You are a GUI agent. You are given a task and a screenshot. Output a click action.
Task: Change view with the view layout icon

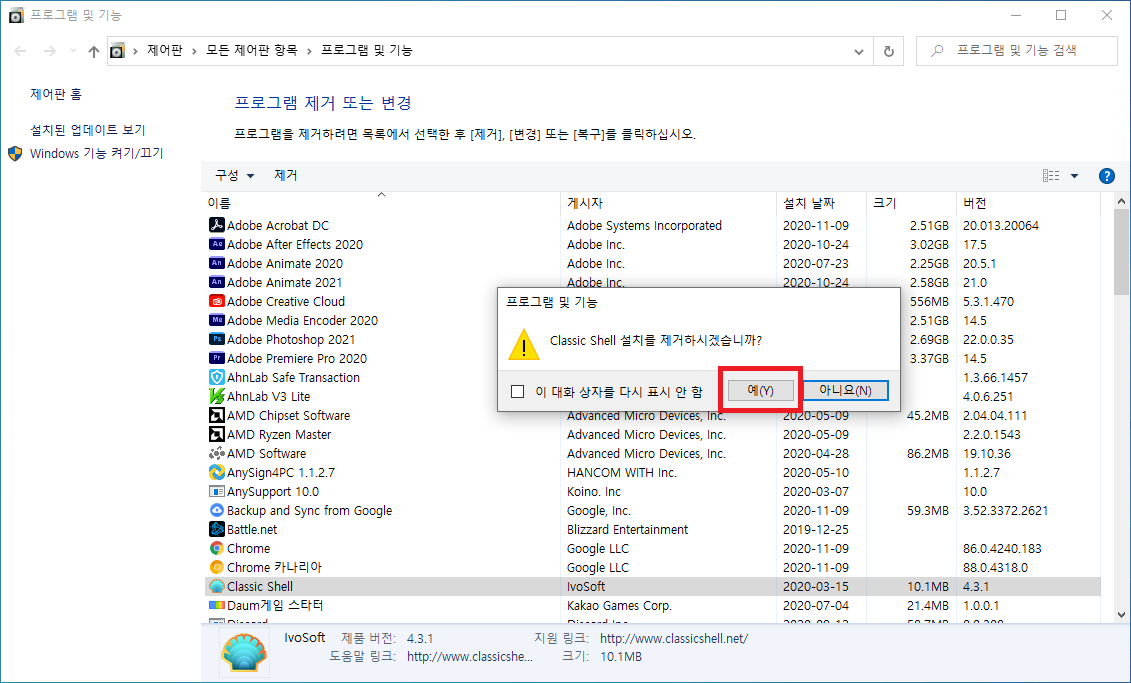[x=1051, y=176]
